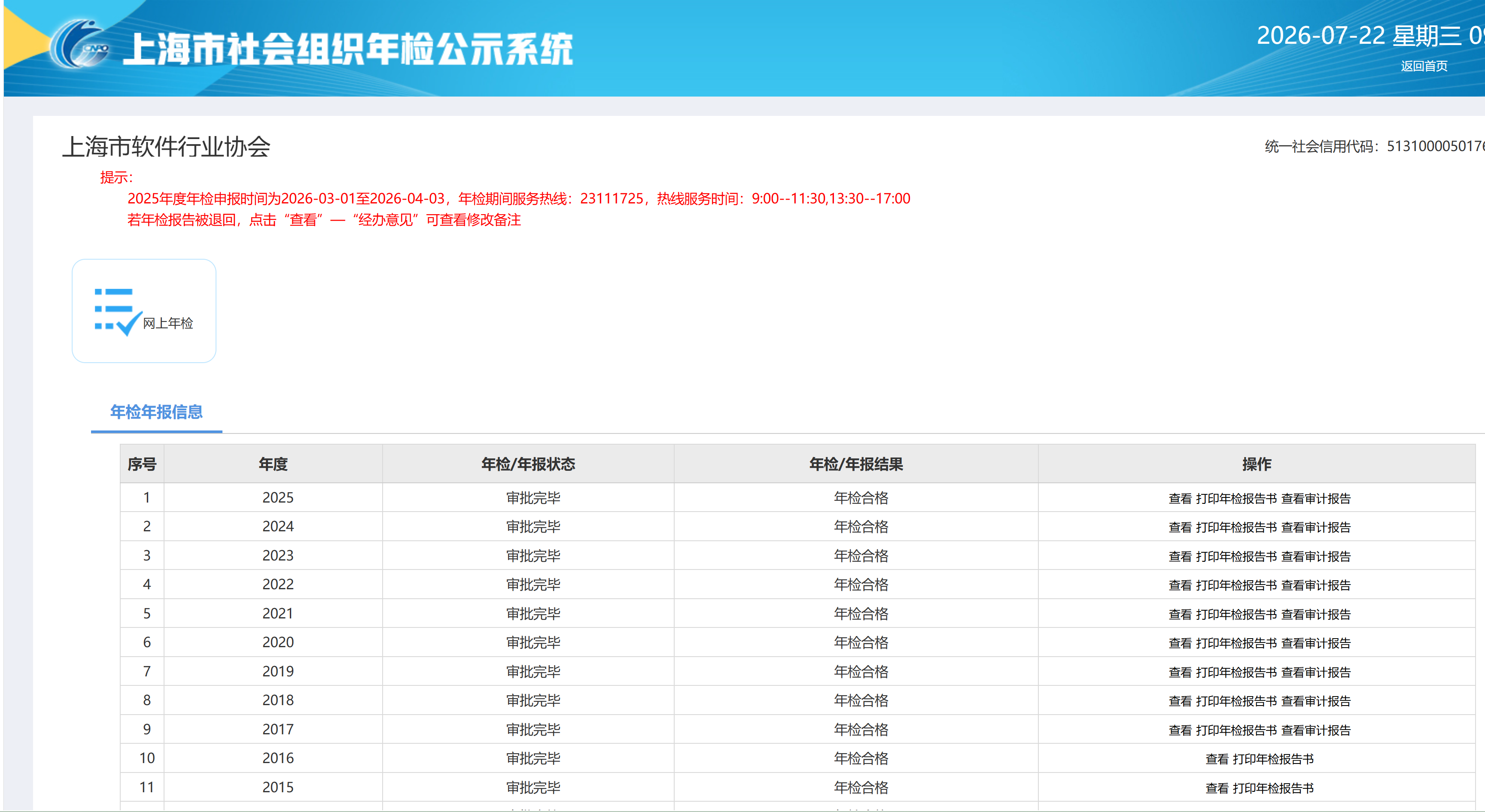Click the 统一社会信用代码 text
The width and height of the screenshot is (1485, 812).
pos(1375,146)
